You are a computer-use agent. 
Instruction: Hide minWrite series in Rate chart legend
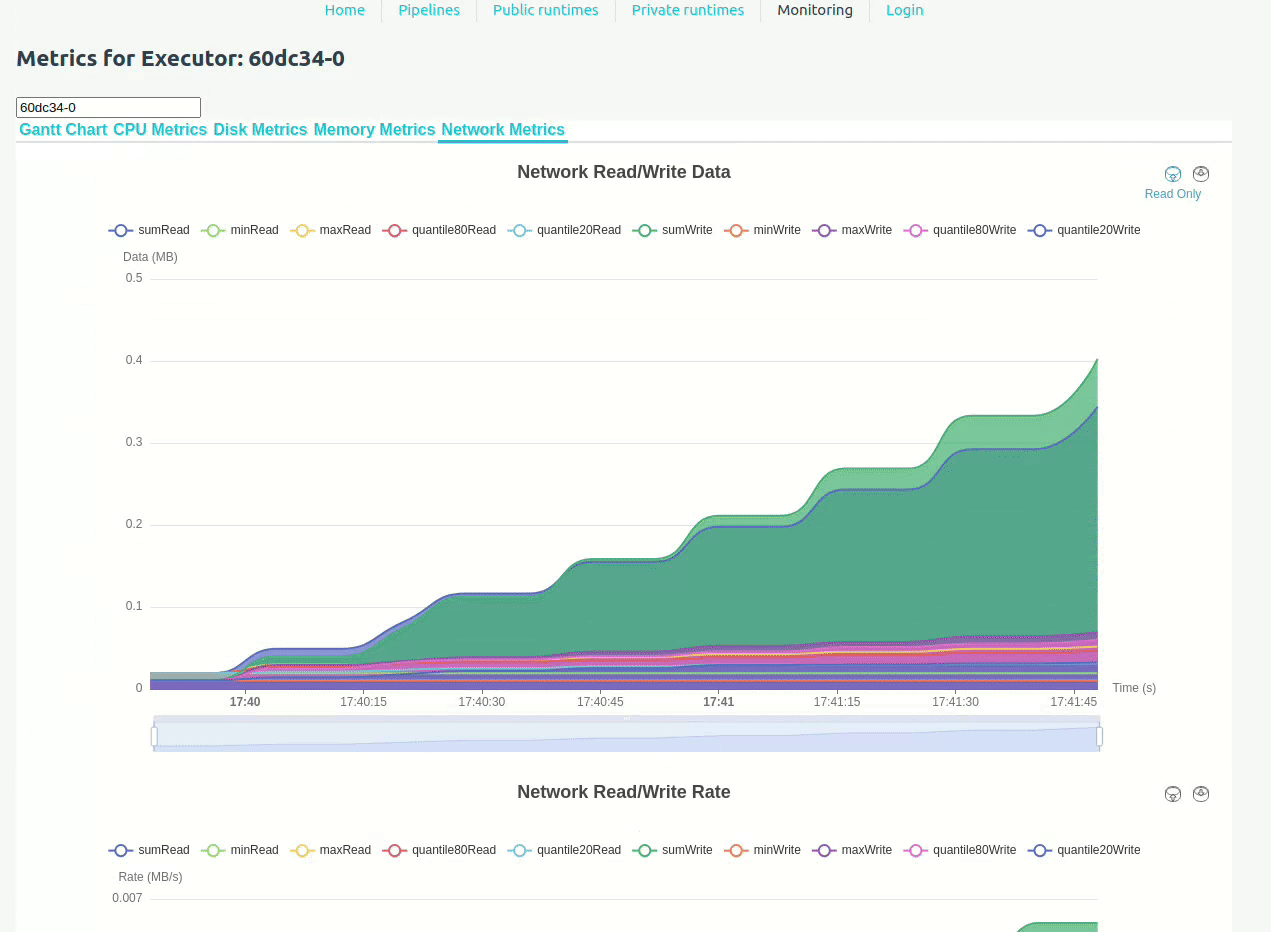(763, 850)
